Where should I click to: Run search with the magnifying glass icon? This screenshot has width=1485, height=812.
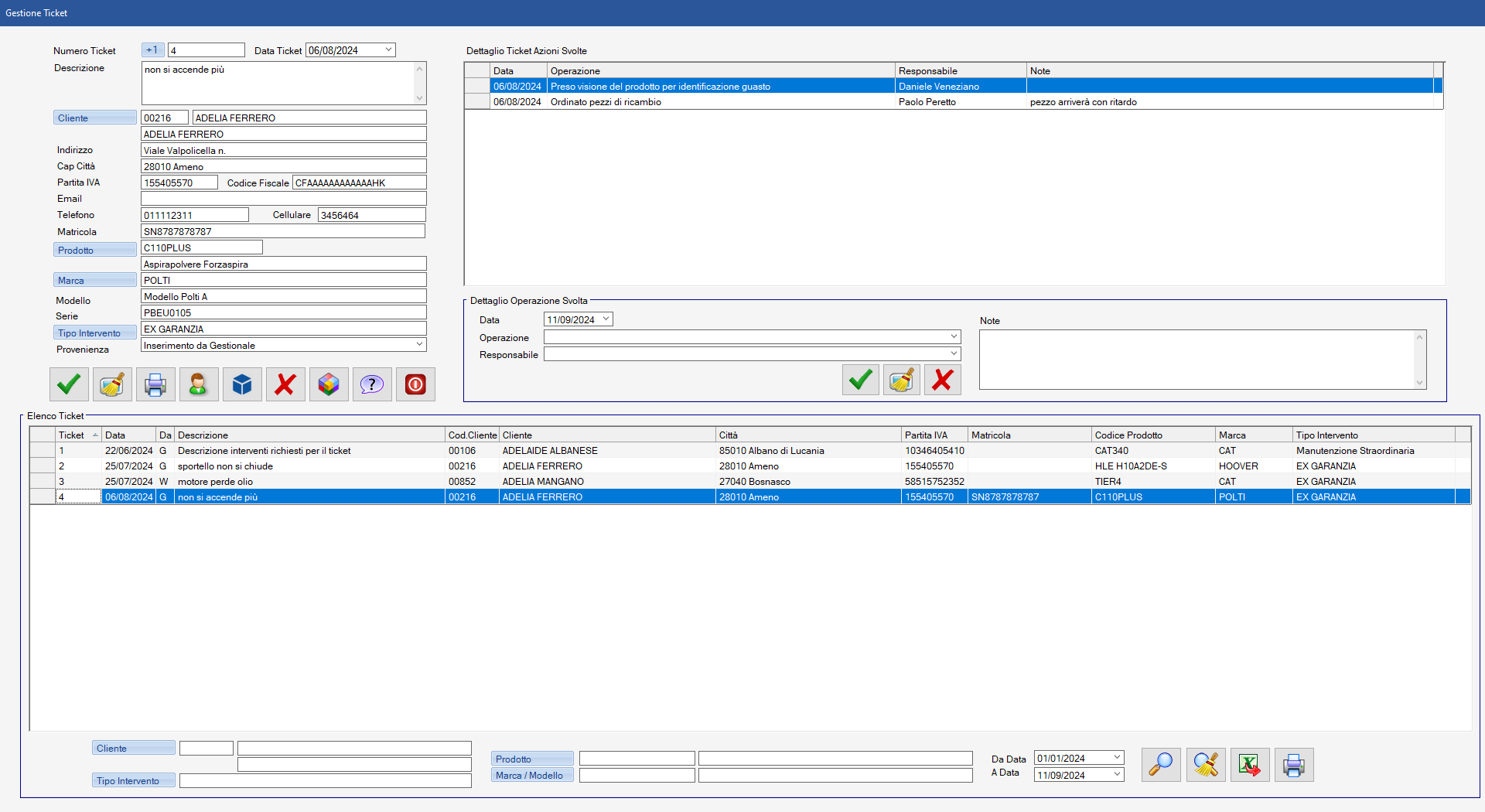pos(1160,765)
